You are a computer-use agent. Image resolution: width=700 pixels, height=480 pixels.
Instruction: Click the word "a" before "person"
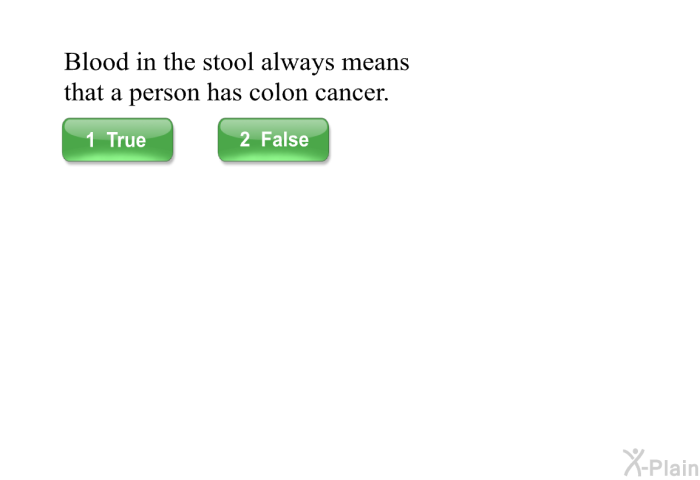pos(114,95)
